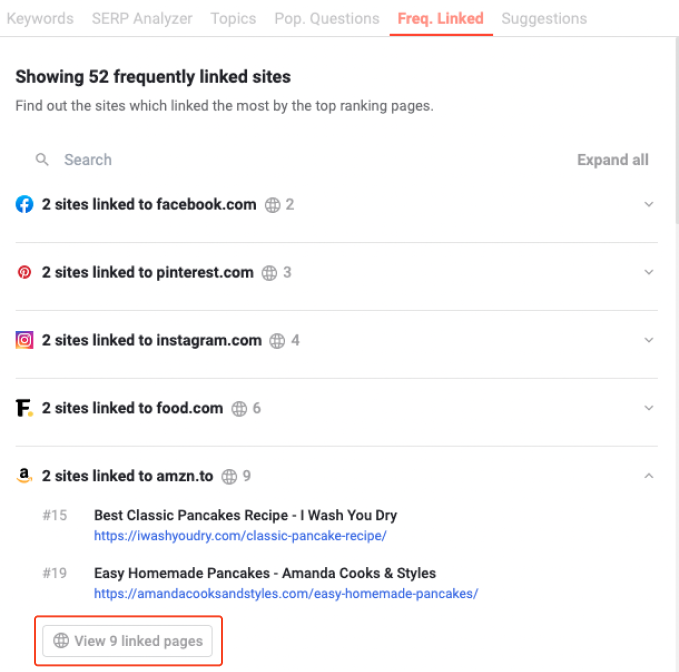Click Expand all
This screenshot has width=679, height=672.
point(613,160)
